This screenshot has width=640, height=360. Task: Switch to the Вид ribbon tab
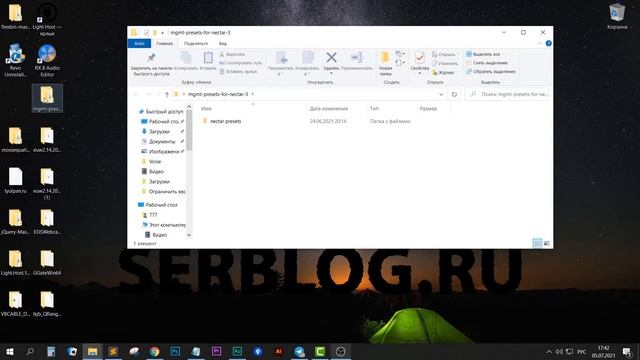click(222, 44)
